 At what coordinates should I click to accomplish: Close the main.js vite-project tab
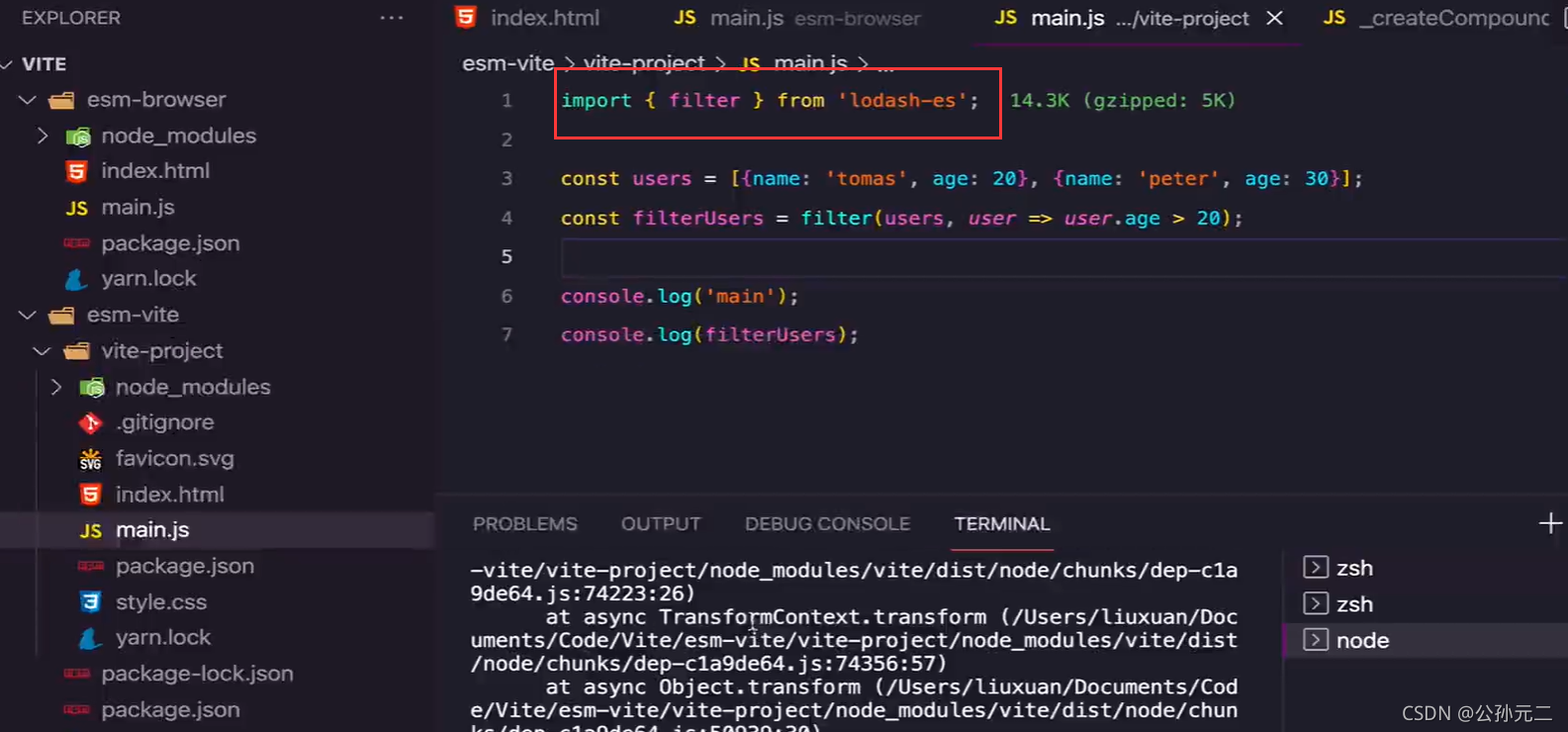point(1275,18)
